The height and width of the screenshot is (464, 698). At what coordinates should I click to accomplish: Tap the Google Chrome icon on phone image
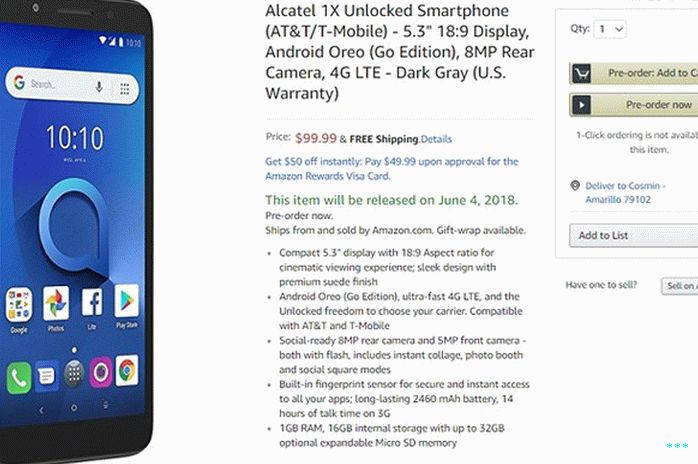(127, 370)
